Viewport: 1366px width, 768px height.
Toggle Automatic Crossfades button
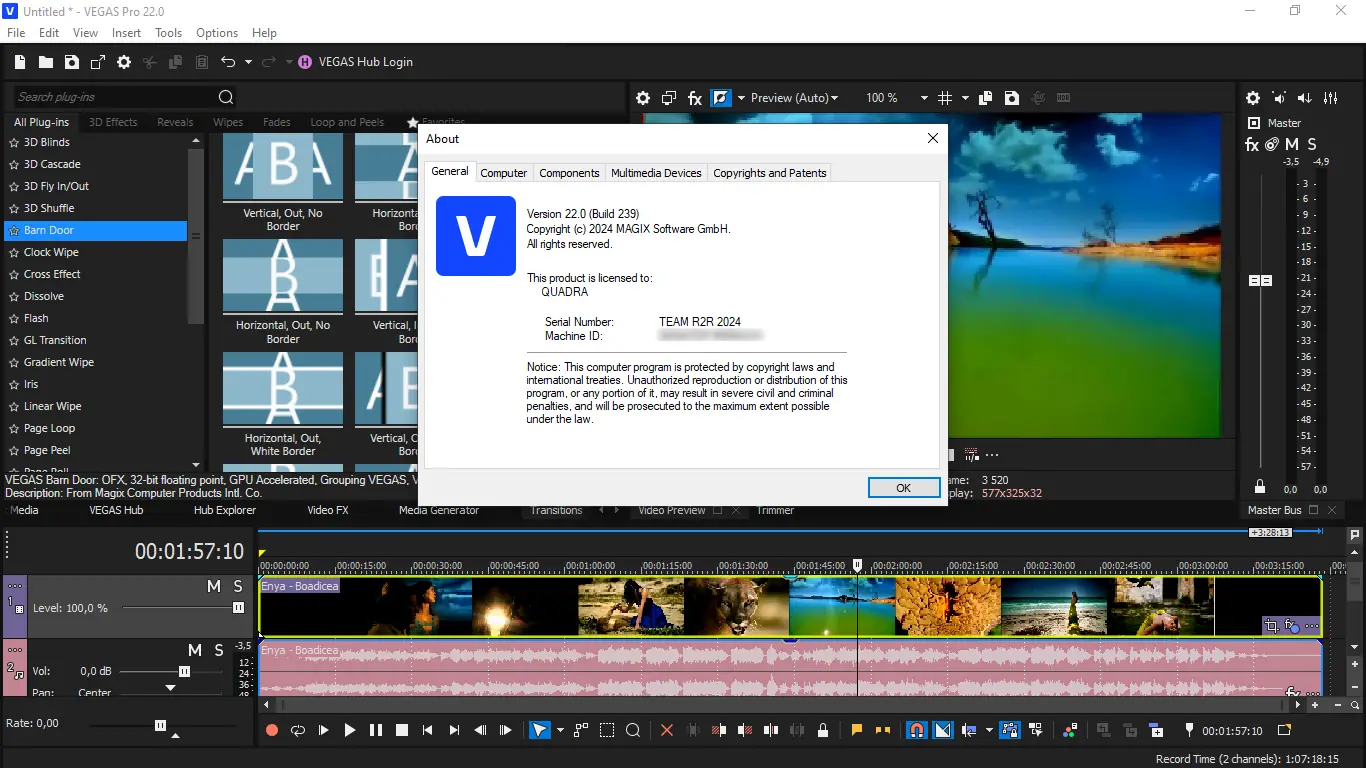[943, 731]
